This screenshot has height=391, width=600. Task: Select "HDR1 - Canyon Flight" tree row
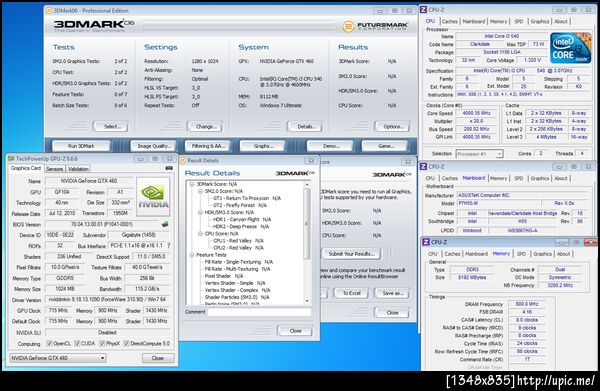[x=242, y=219]
